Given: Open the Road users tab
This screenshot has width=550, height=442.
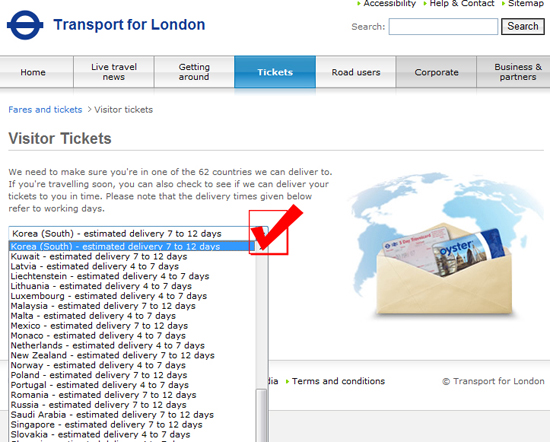Looking at the screenshot, I should [x=356, y=72].
